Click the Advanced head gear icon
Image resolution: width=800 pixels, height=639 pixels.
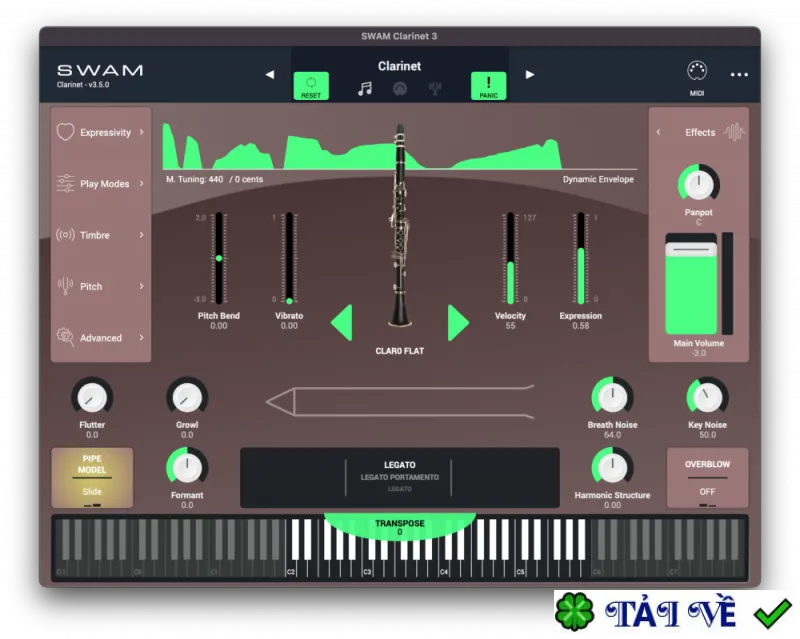pos(65,337)
